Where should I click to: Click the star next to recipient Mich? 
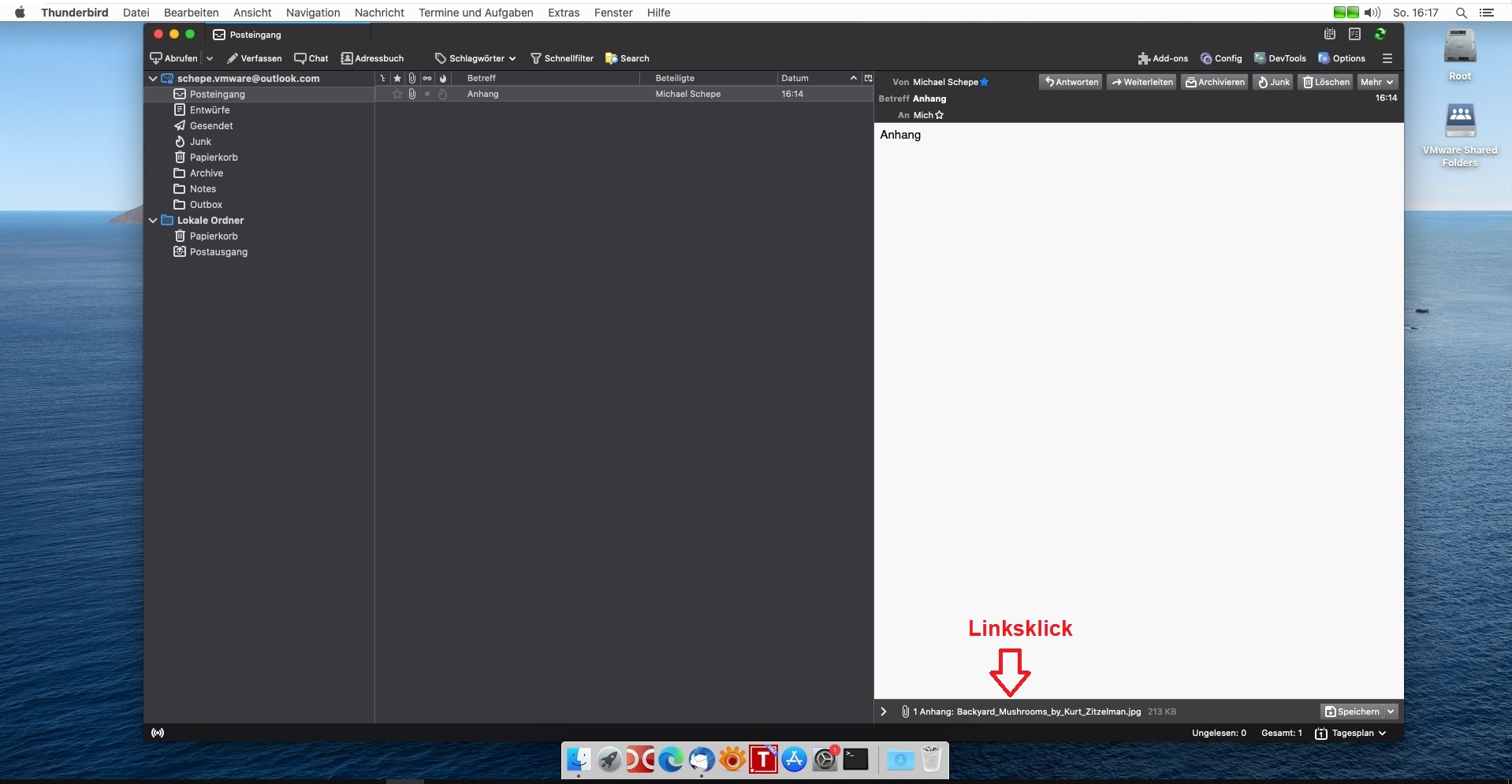940,115
